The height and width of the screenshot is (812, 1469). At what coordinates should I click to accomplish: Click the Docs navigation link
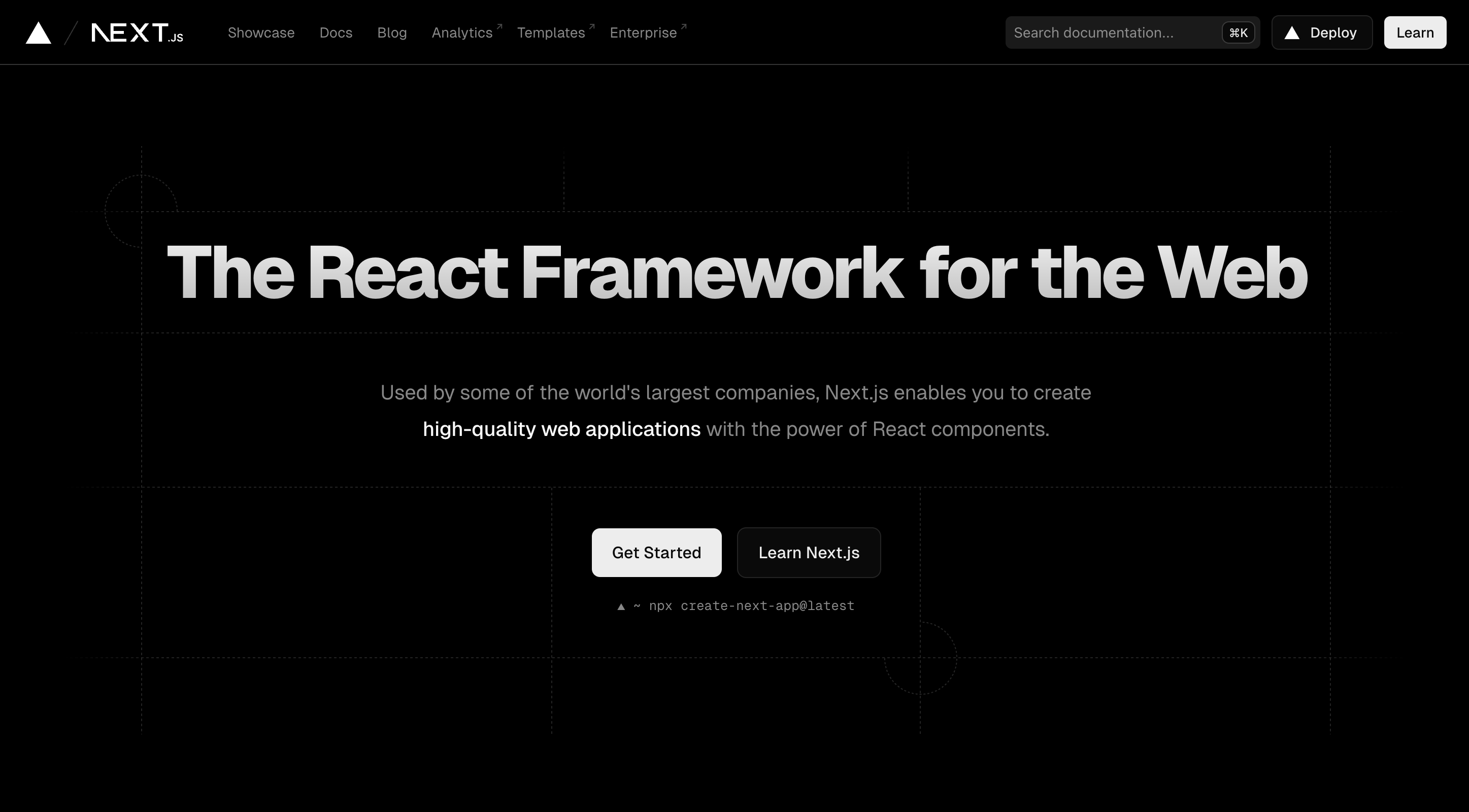point(336,32)
